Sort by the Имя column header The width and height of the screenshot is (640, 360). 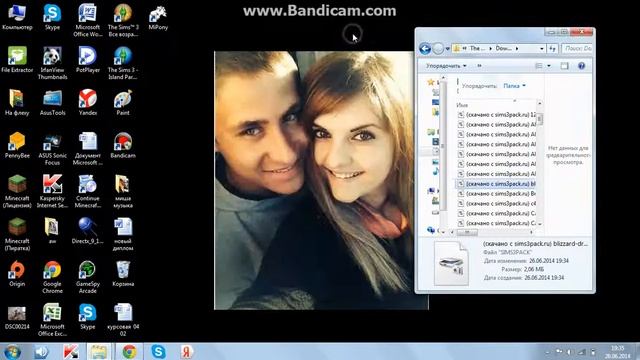pyautogui.click(x=462, y=105)
